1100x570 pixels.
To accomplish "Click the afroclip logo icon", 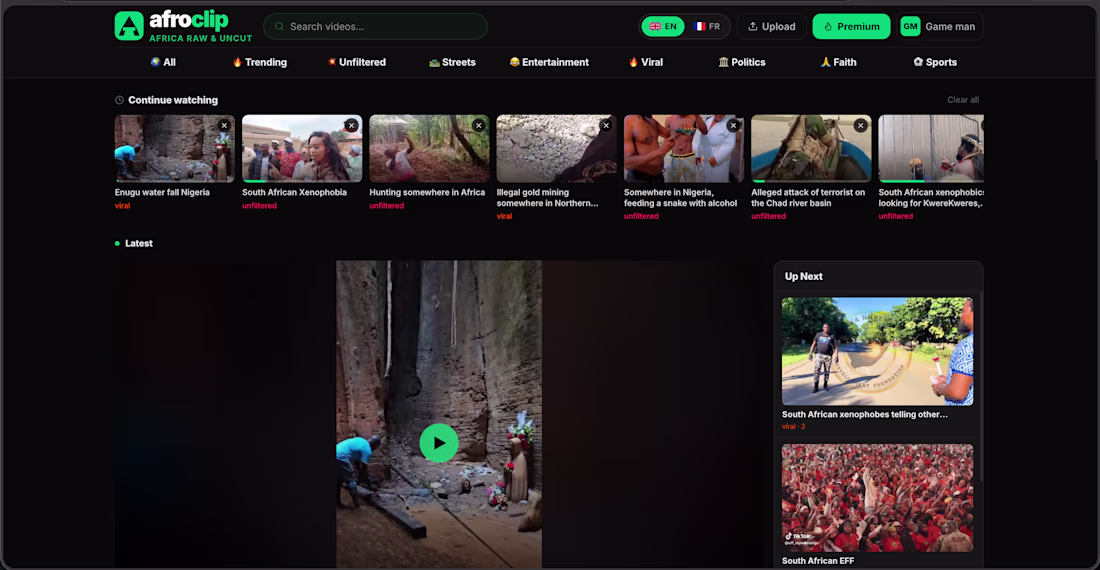I will click(129, 26).
